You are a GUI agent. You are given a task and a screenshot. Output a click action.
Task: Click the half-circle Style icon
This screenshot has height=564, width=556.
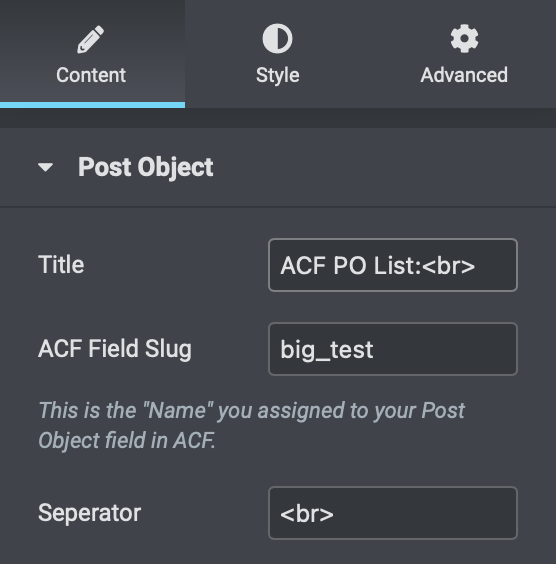pos(277,39)
